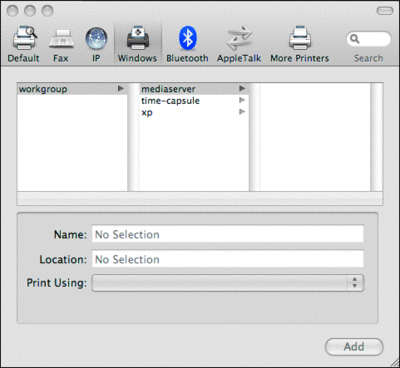400x368 pixels.
Task: Expand the workgroup disclosure arrow
Action: (121, 89)
